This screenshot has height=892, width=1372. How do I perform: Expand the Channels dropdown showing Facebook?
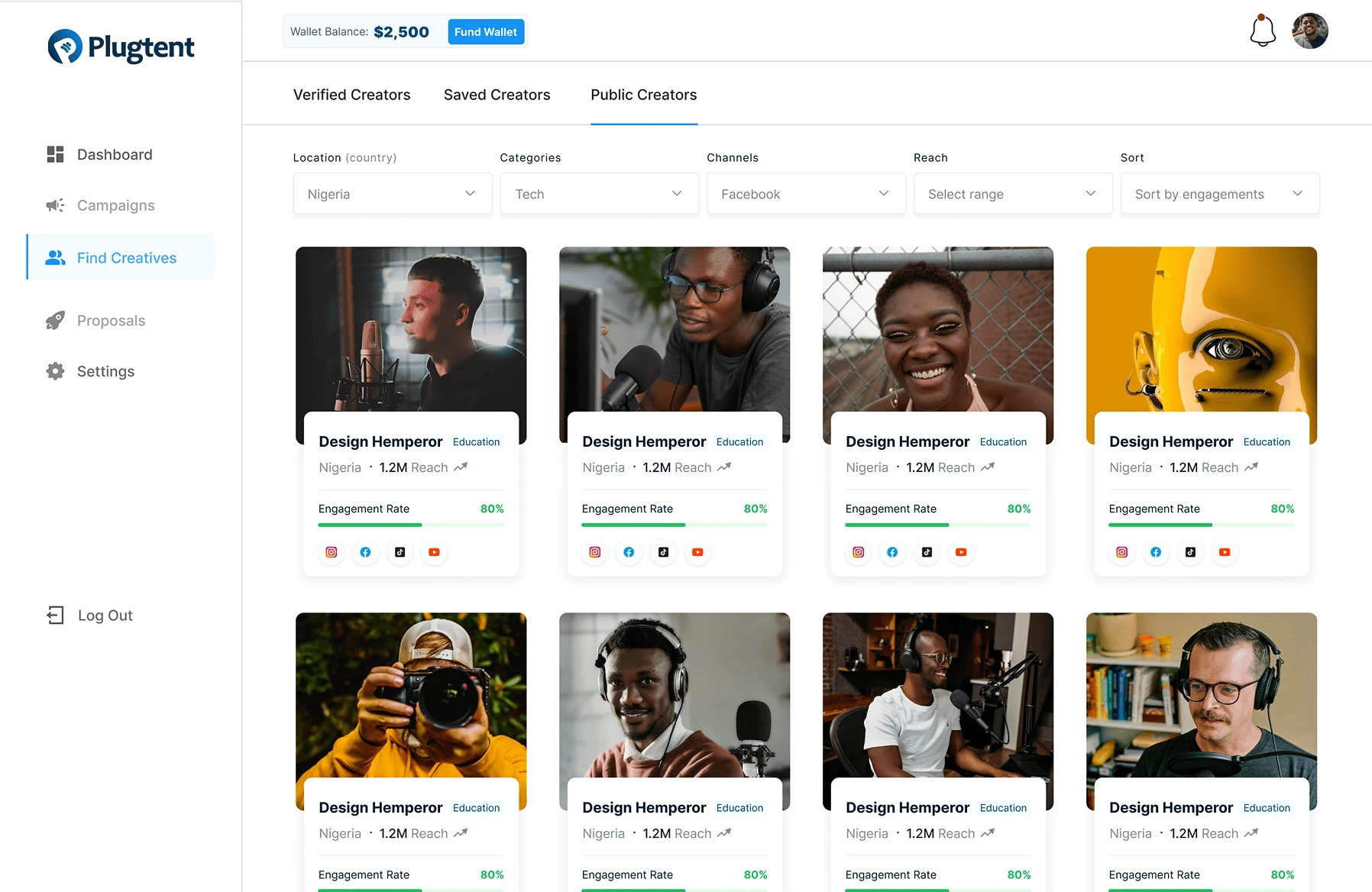pyautogui.click(x=806, y=194)
